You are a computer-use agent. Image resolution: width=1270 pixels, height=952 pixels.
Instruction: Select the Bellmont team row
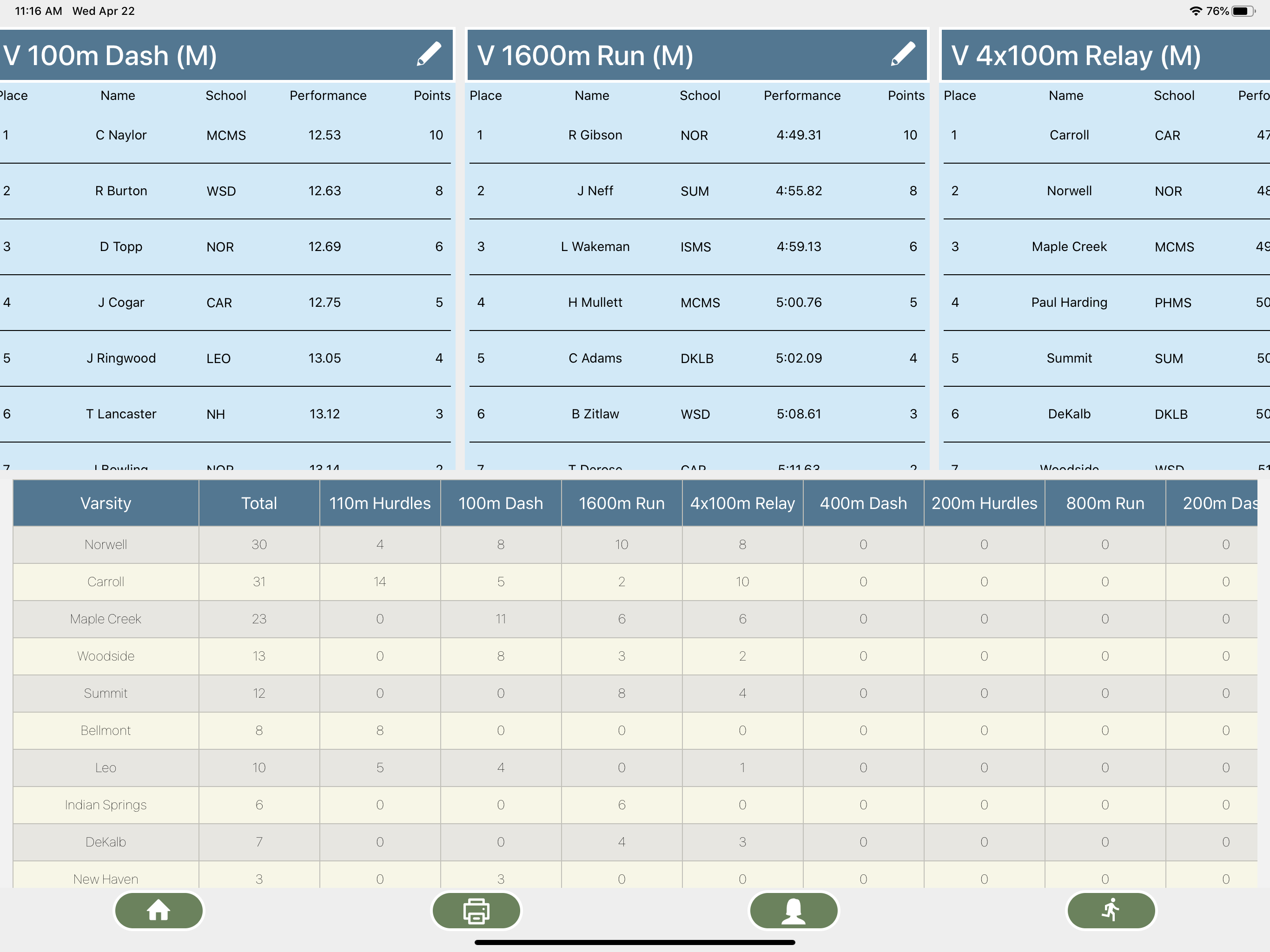[635, 730]
